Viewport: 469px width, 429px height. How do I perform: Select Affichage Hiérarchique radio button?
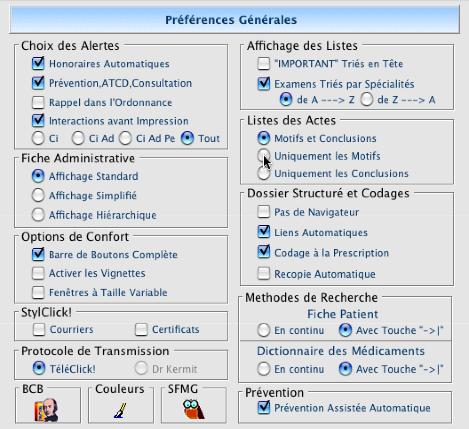pyautogui.click(x=38, y=215)
